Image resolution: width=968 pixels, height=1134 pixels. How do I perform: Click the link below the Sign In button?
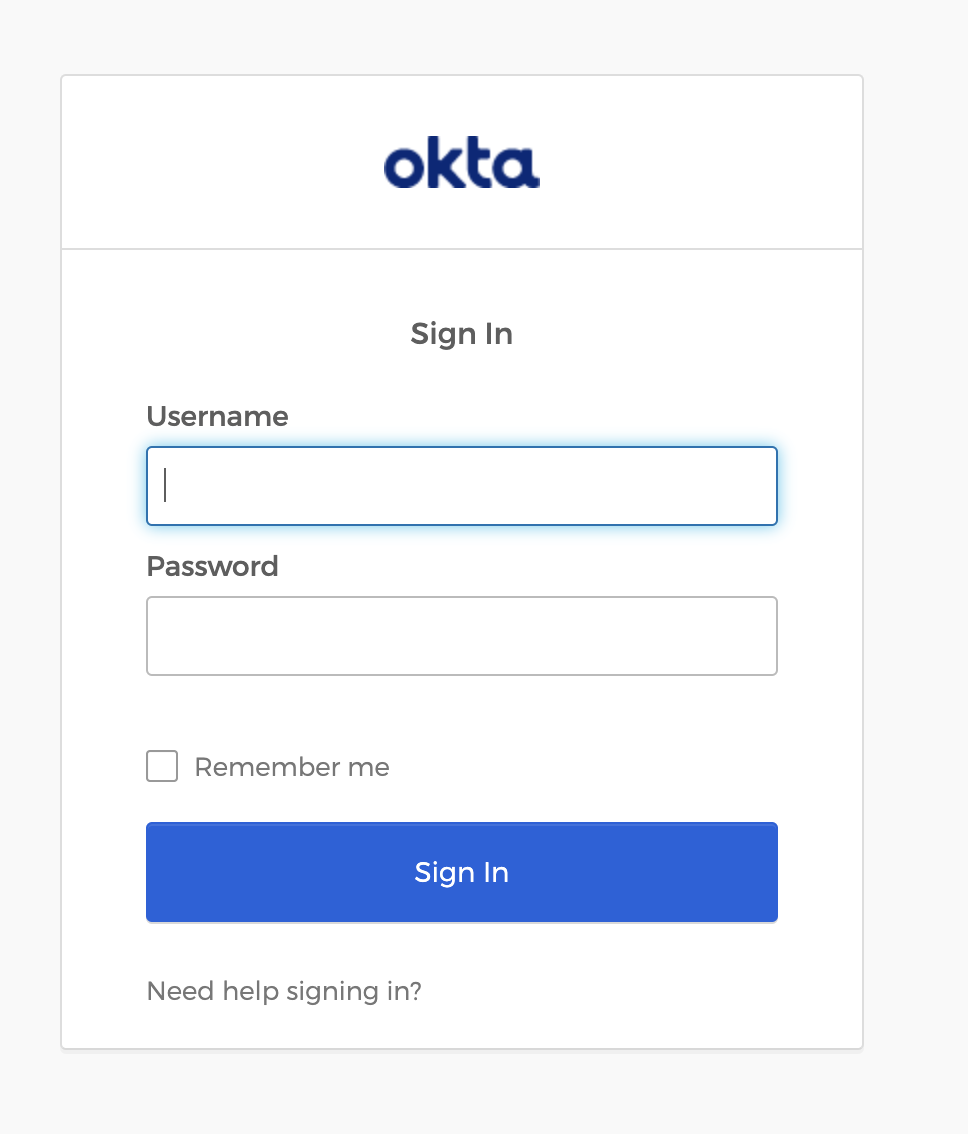[x=284, y=991]
